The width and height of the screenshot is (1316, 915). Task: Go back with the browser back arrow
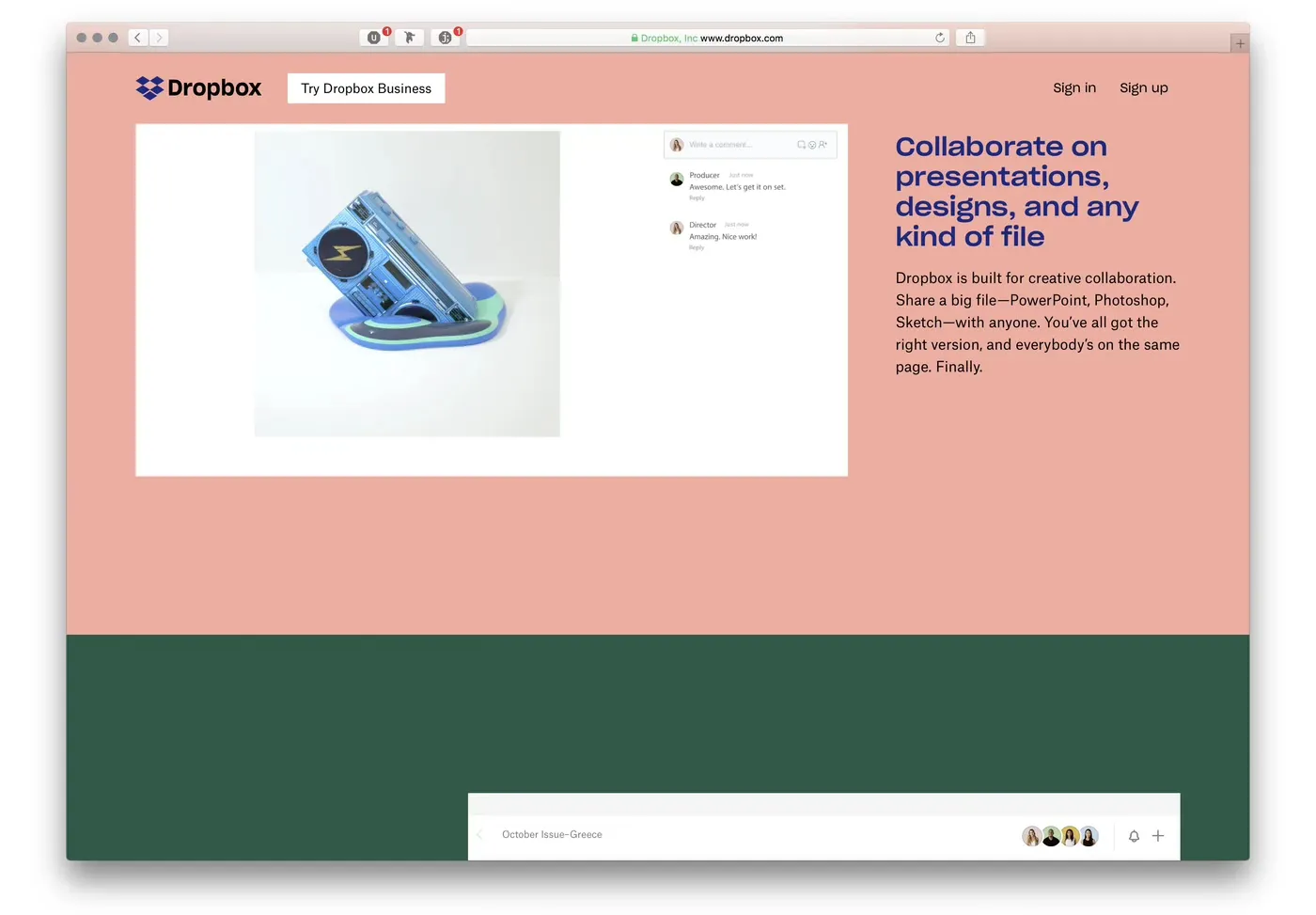point(137,38)
